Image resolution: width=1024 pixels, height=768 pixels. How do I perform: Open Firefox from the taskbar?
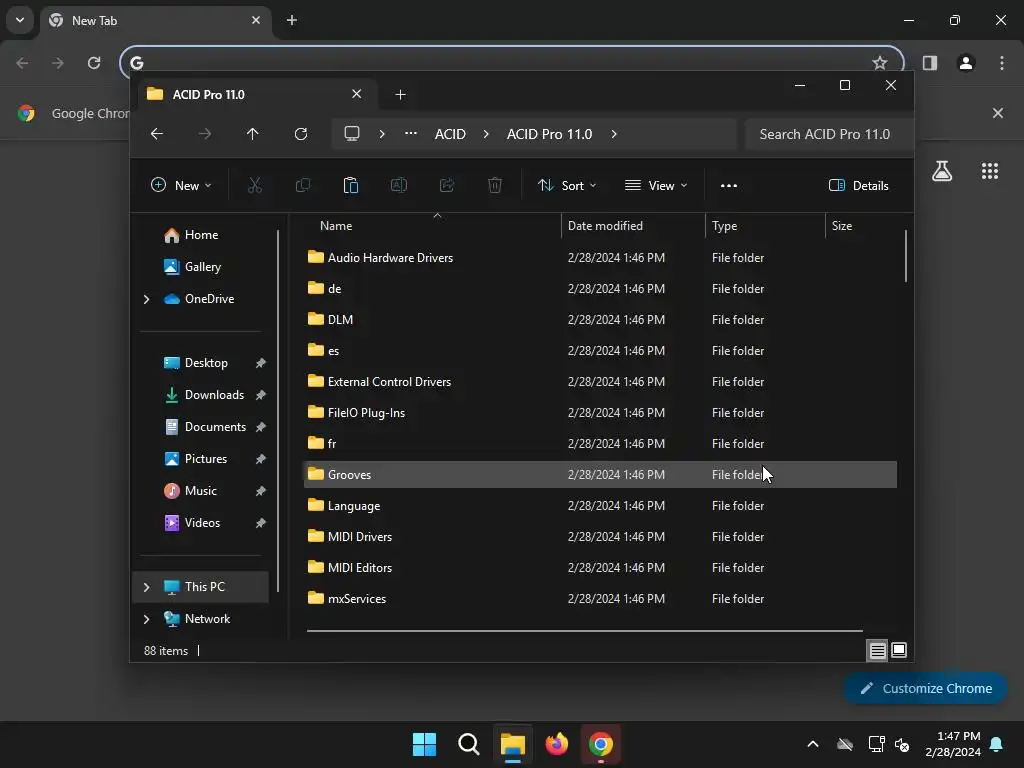point(556,744)
